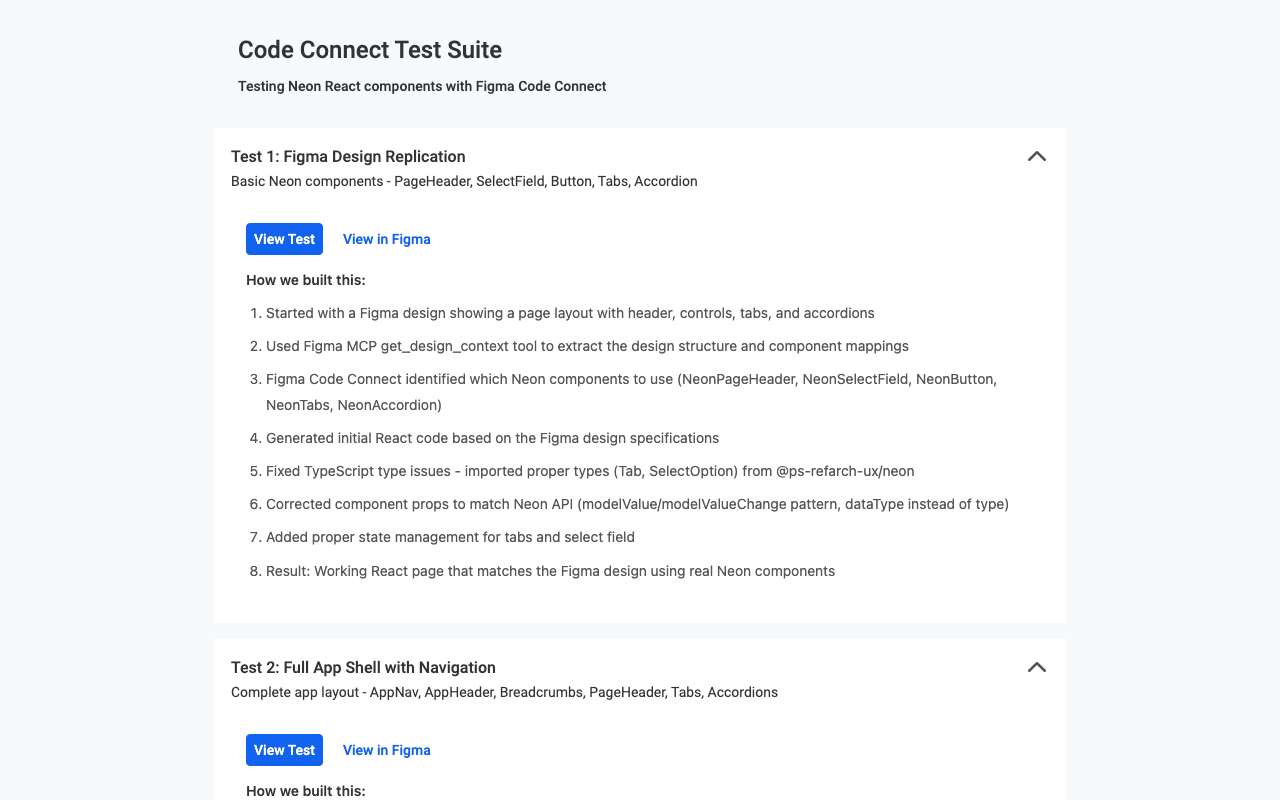Click step 5 referencing @ps-refarch-ux/neon
1280x800 pixels.
coord(590,471)
